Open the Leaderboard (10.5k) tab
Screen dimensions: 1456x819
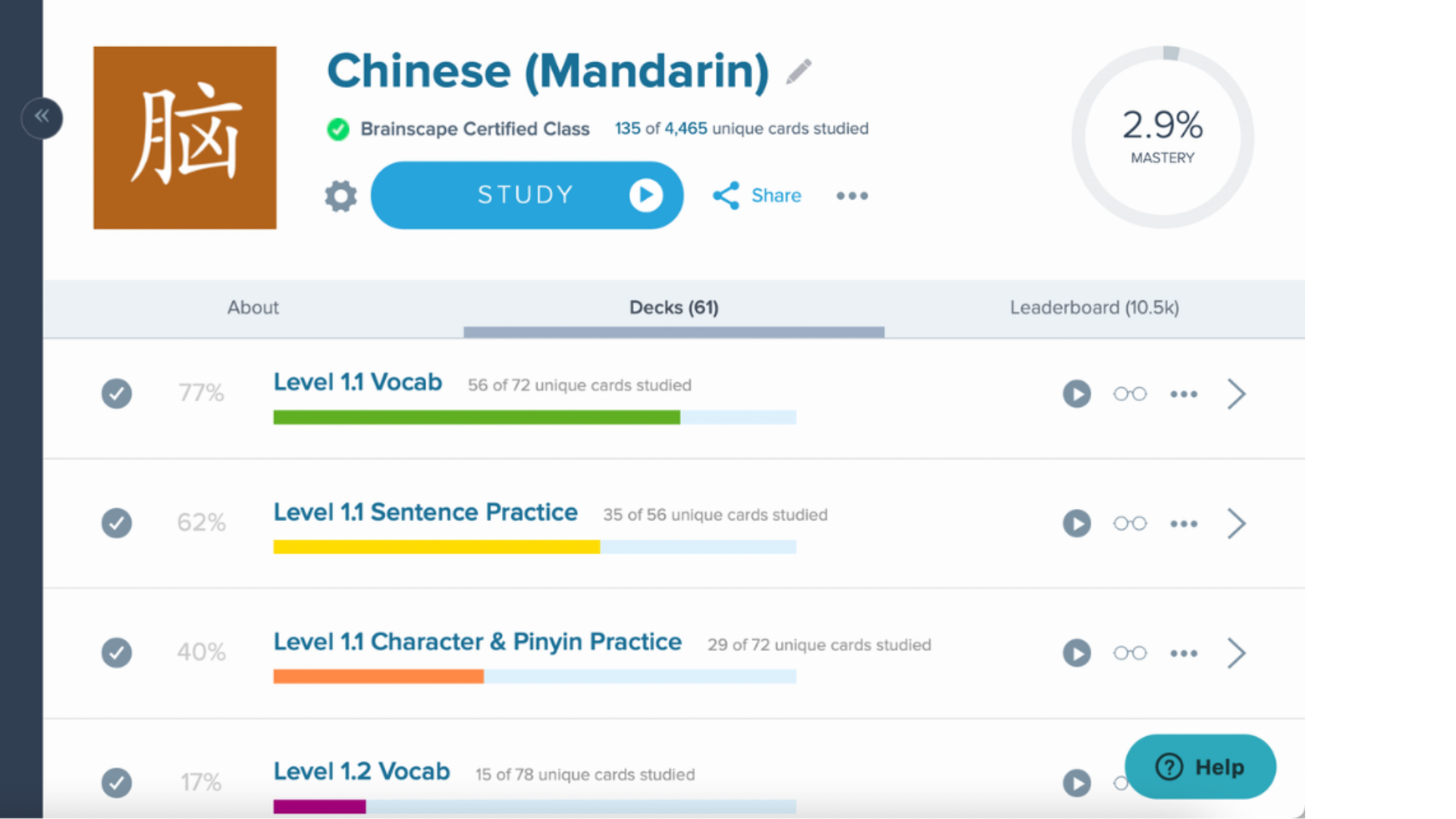click(x=1094, y=307)
